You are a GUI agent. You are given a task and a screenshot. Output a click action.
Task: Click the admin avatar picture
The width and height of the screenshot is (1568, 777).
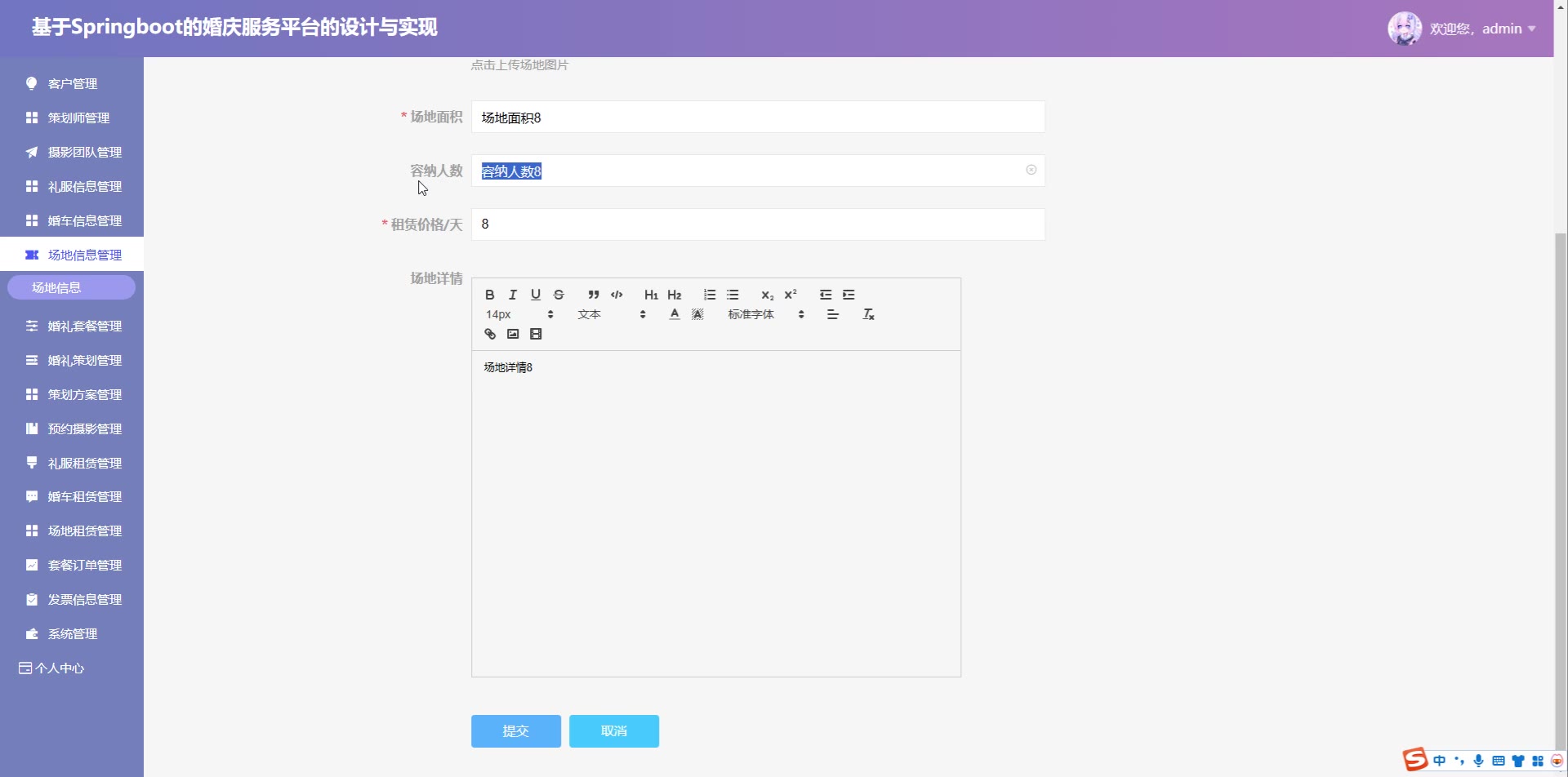[1405, 29]
